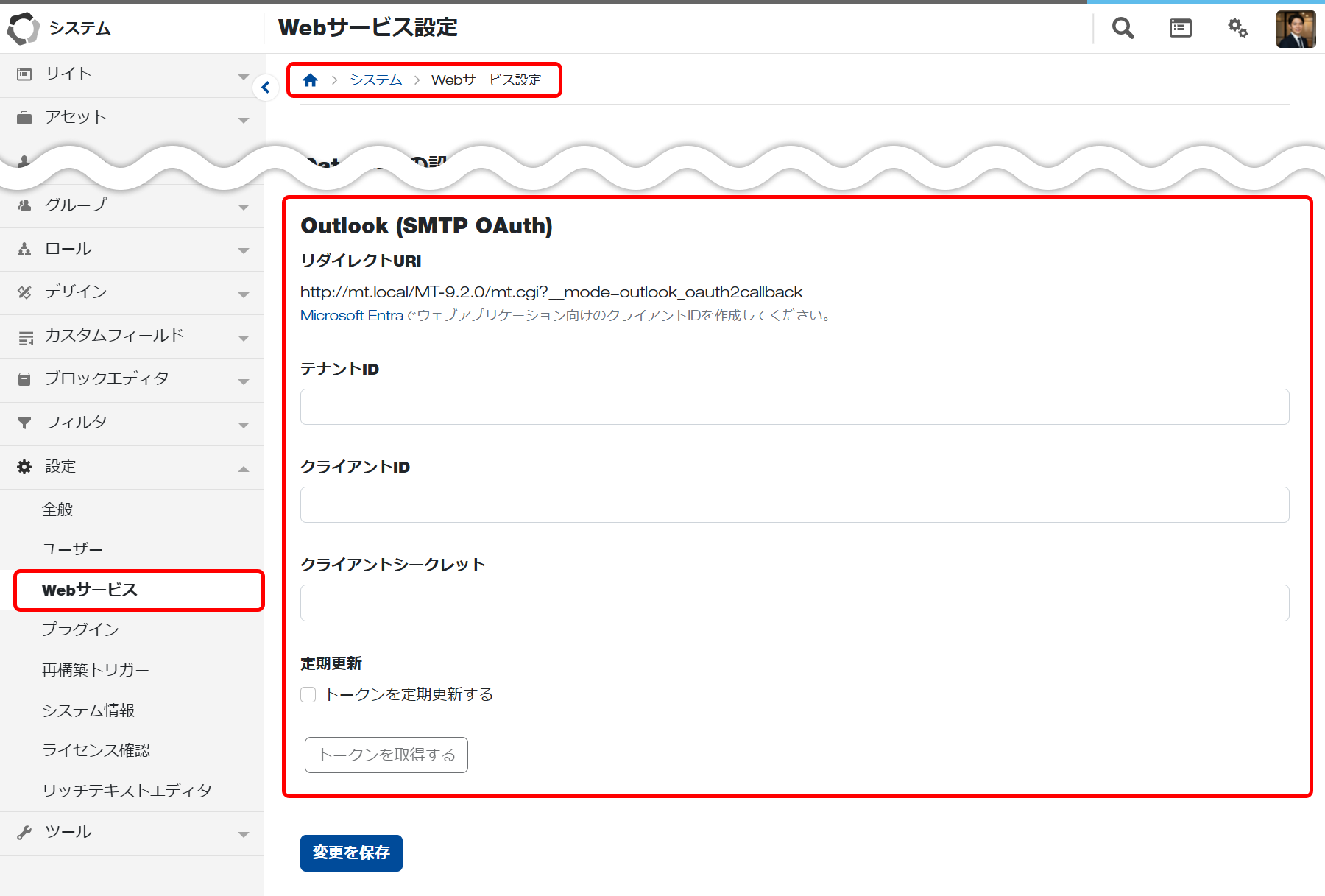The image size is (1325, 896).
Task: Expand the ブロックエディタ menu arrow
Action: [x=244, y=382]
